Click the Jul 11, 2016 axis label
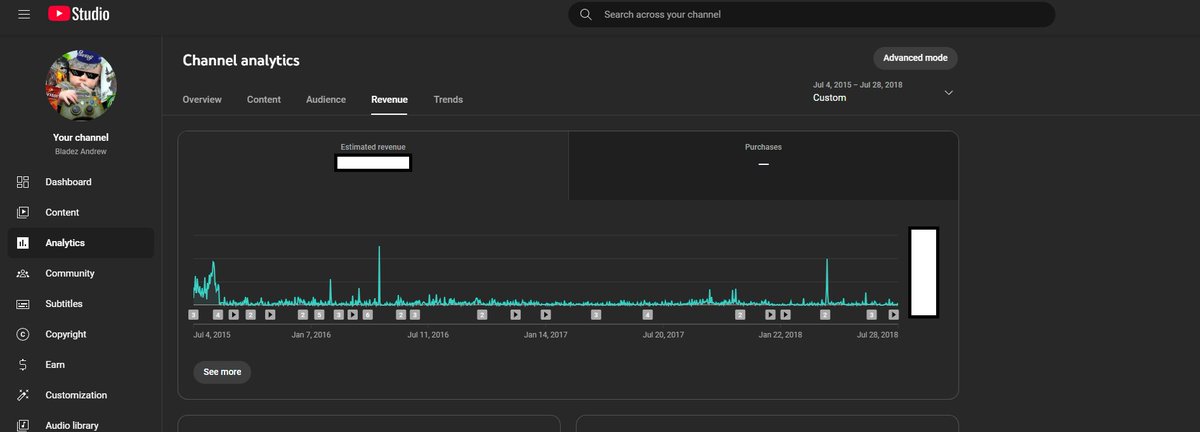Screen dimensions: 1200x432 [428, 335]
